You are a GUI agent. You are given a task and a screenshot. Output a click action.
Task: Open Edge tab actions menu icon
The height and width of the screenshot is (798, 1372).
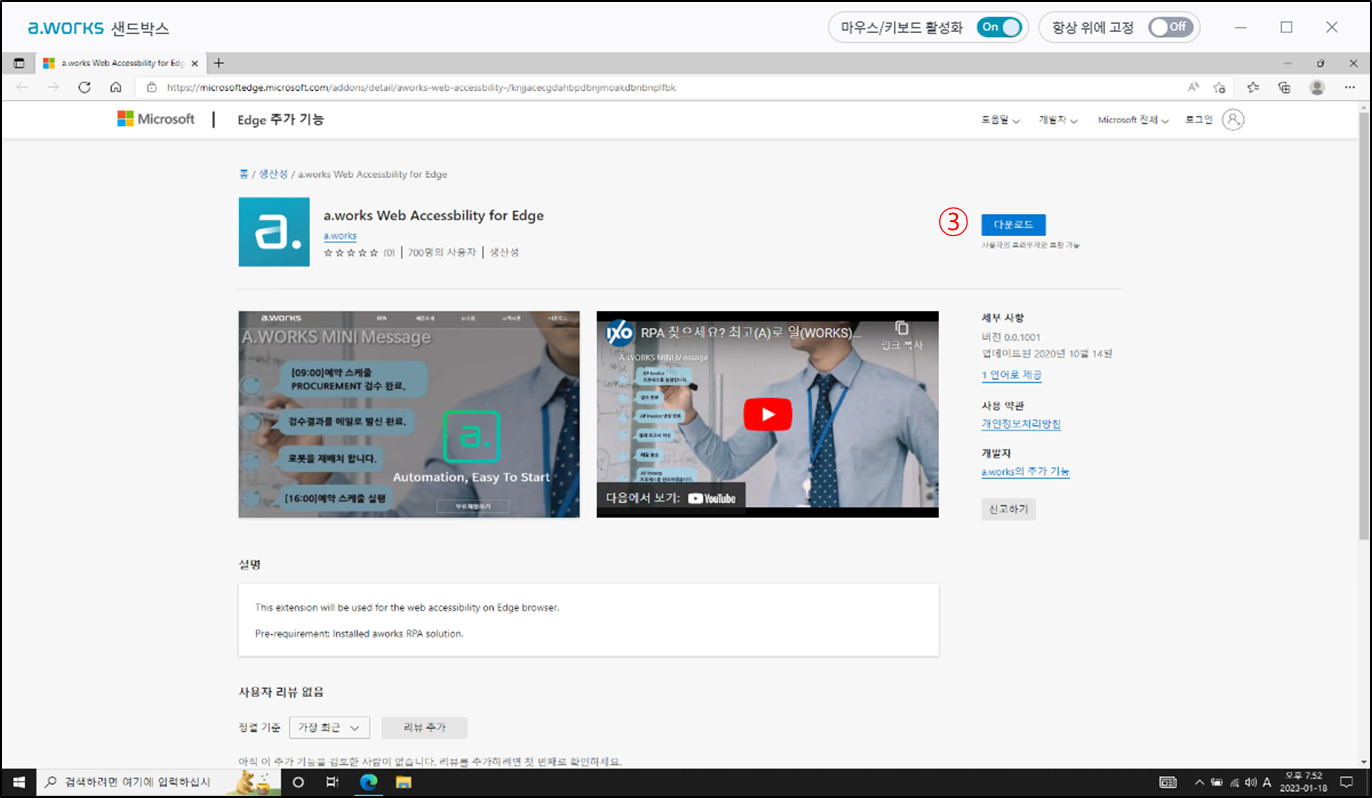(18, 63)
